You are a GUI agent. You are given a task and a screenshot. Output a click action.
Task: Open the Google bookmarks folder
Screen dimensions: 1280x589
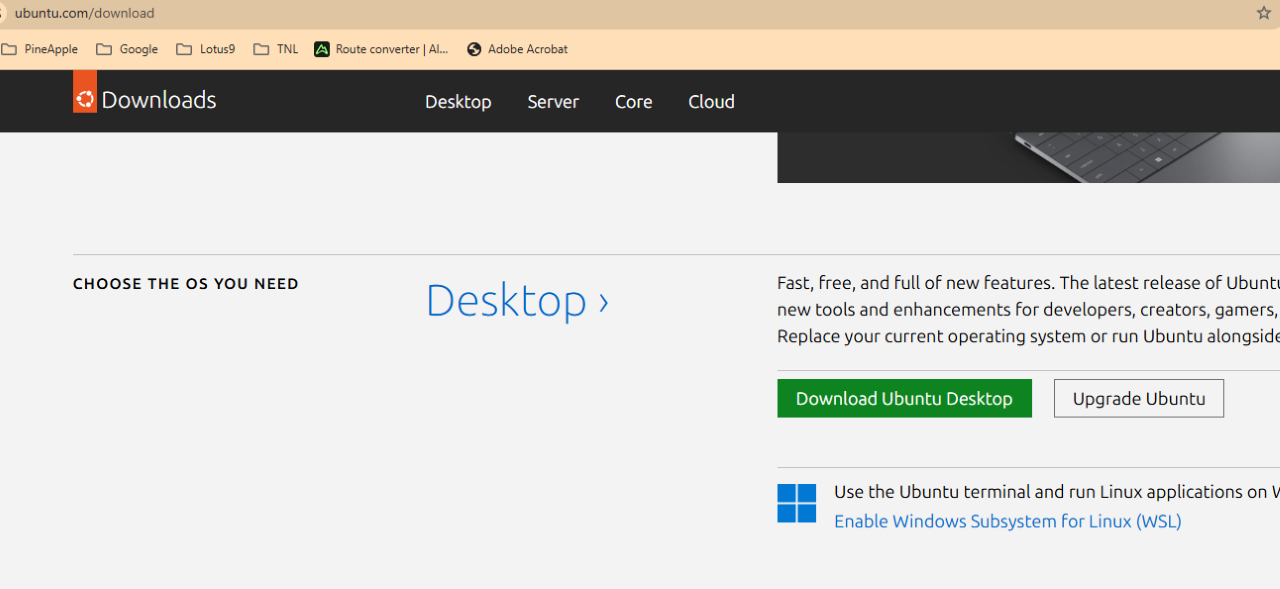tap(127, 49)
